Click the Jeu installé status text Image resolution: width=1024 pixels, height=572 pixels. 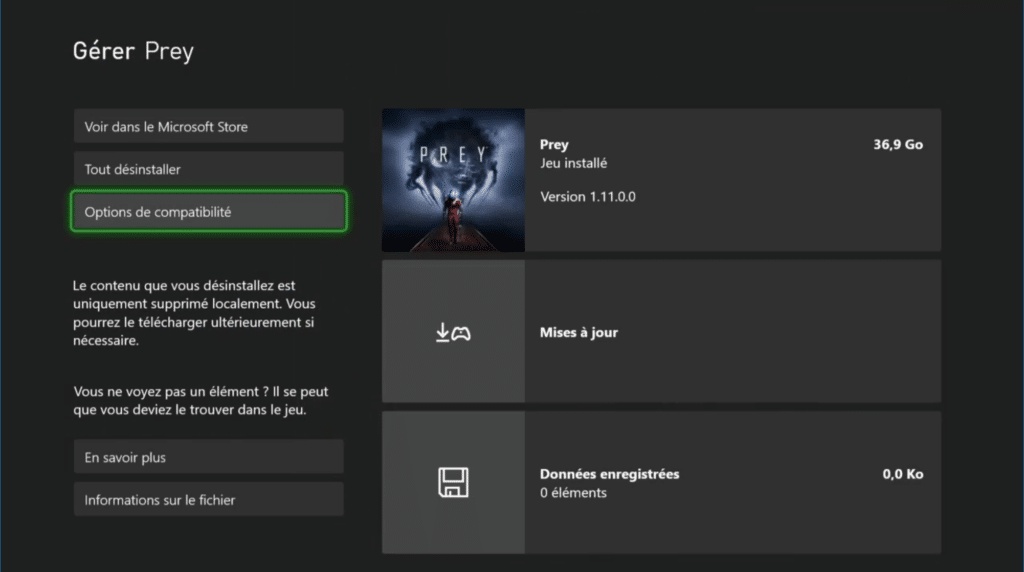tap(573, 163)
